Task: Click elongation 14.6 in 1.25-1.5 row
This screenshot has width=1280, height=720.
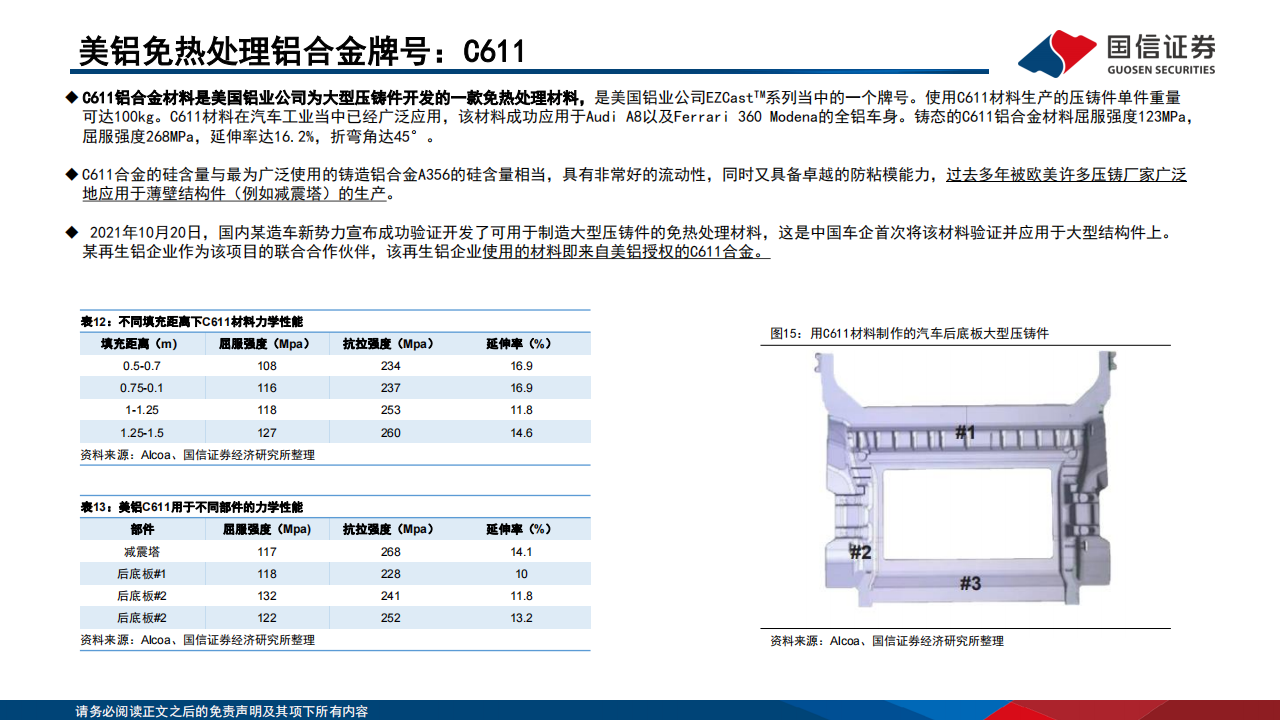Action: pos(521,433)
